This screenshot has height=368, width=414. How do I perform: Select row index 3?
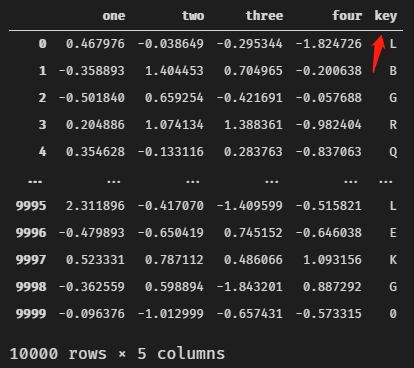click(x=42, y=125)
